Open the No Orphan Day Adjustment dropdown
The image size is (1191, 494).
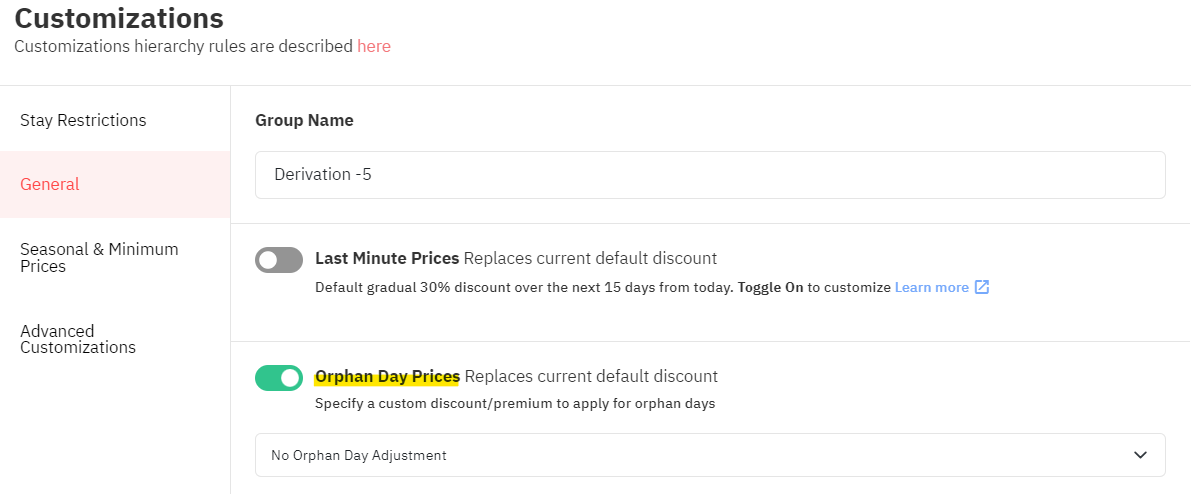coord(710,455)
